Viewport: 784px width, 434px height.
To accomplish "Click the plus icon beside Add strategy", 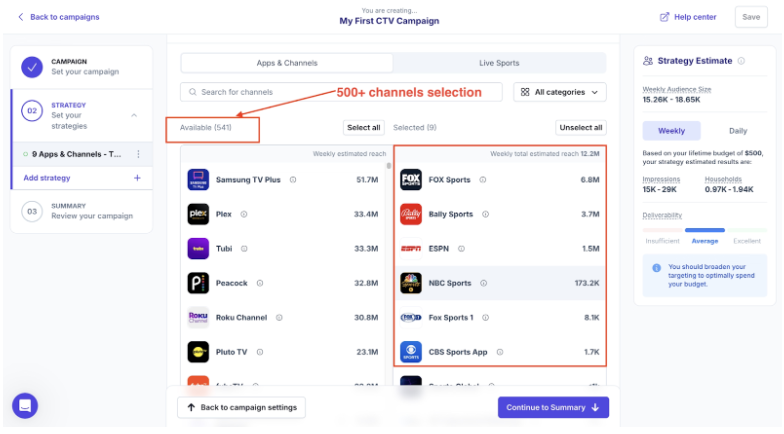I will [x=137, y=178].
